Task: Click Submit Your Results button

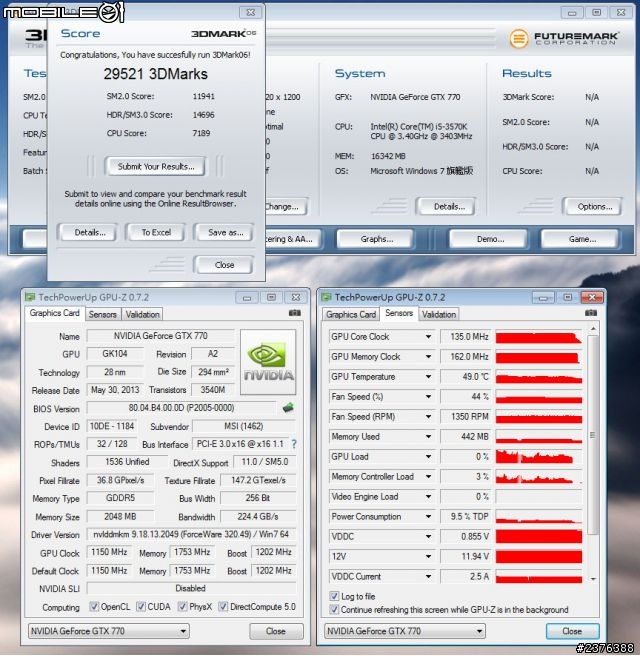Action: pyautogui.click(x=156, y=167)
